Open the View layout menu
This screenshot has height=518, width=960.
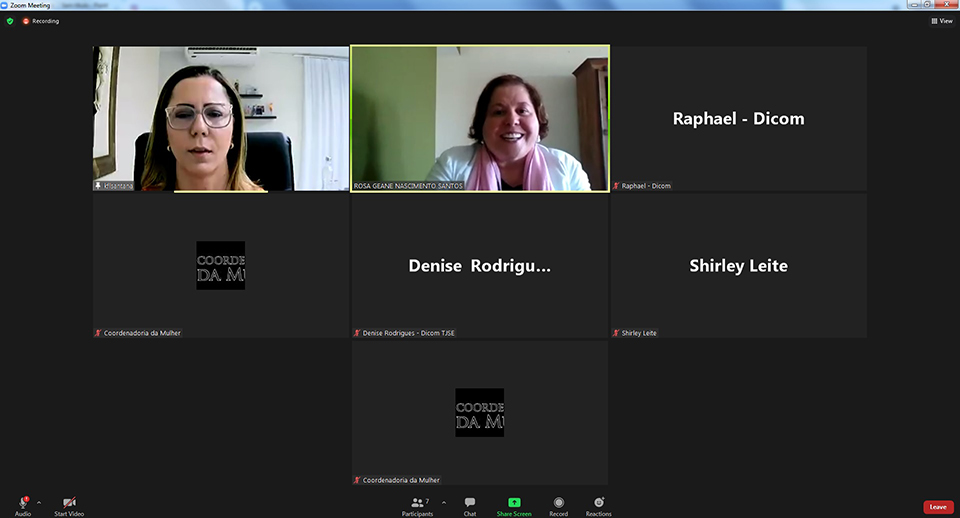[x=941, y=21]
